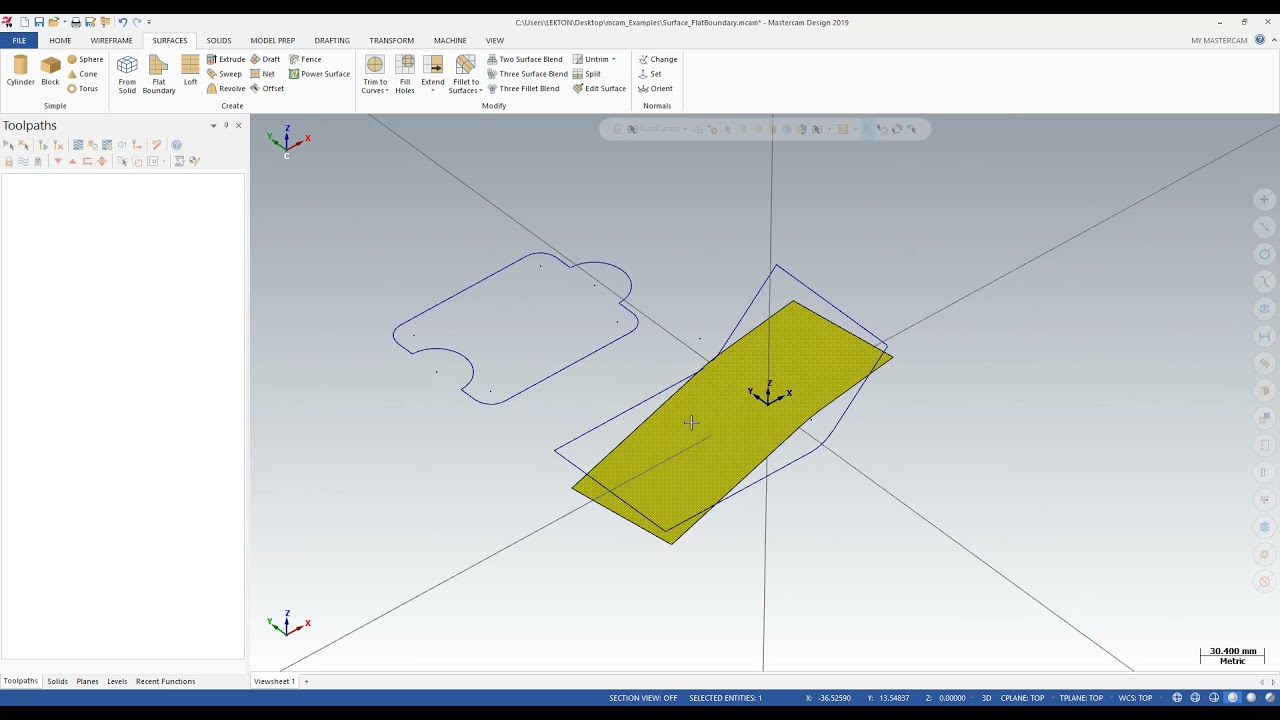This screenshot has height=720, width=1280.
Task: Switch to the HOME ribbon tab
Action: click(x=60, y=41)
